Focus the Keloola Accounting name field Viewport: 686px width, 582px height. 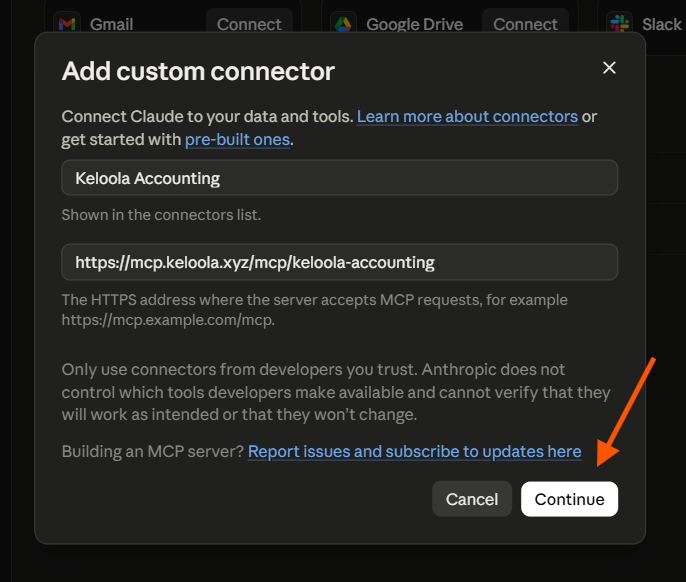(340, 178)
